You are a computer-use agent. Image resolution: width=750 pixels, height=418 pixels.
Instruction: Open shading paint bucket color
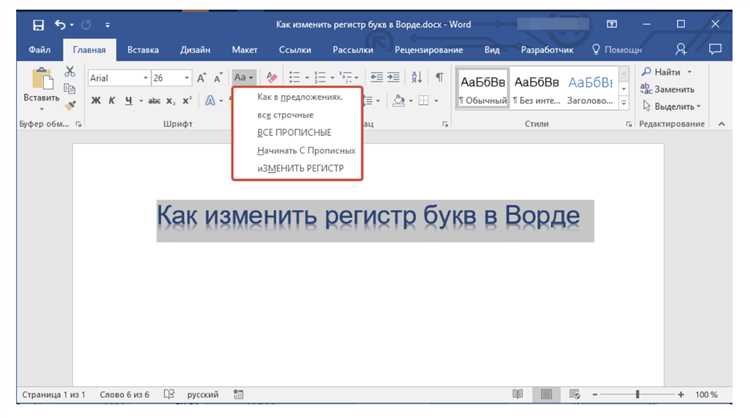(398, 100)
